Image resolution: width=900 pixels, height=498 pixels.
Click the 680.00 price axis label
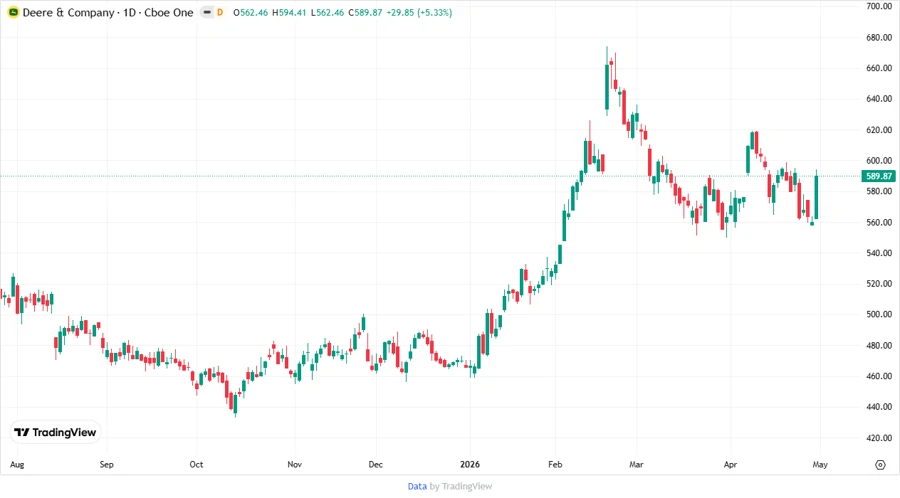coord(879,37)
